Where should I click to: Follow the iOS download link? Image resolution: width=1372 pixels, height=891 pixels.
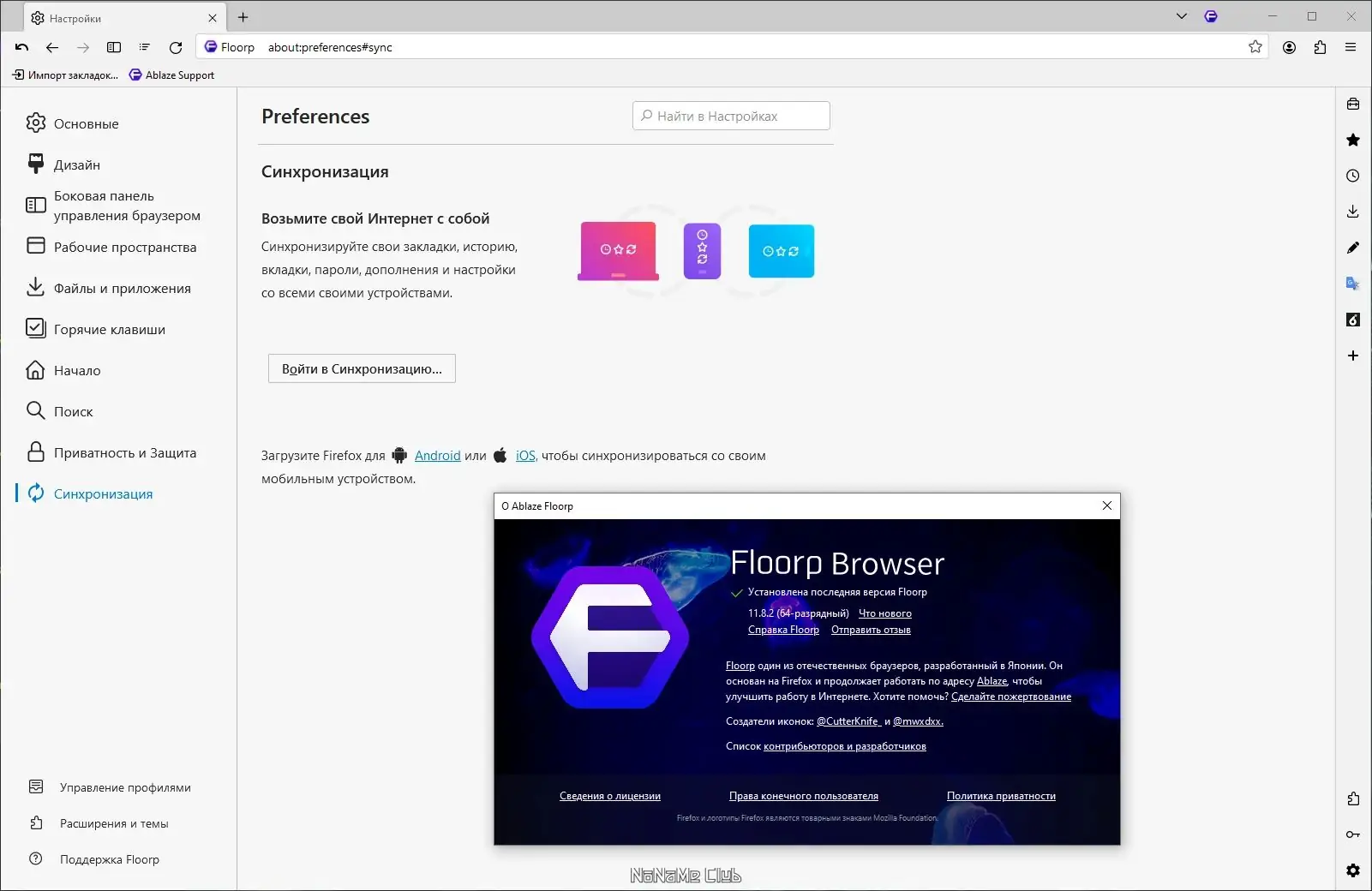pyautogui.click(x=525, y=456)
